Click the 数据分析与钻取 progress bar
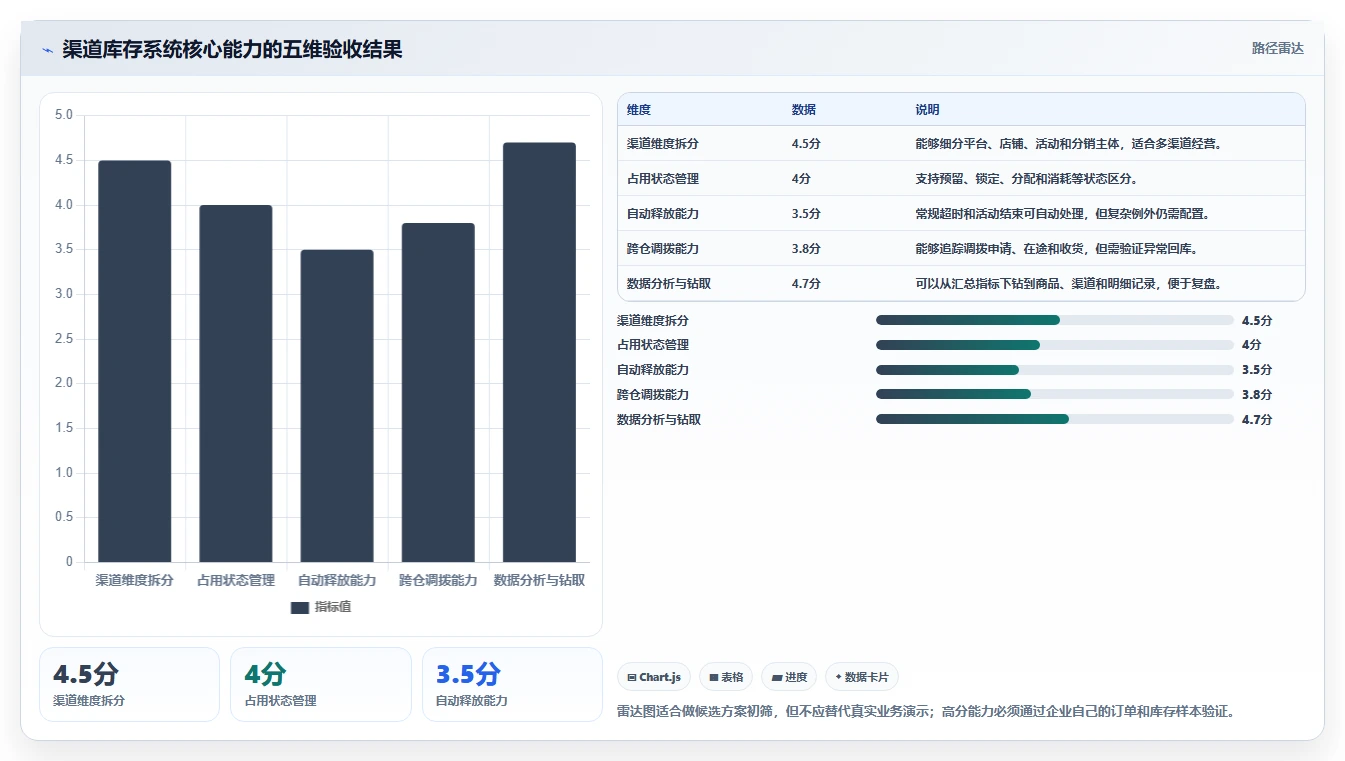Image resolution: width=1345 pixels, height=761 pixels. [1055, 420]
